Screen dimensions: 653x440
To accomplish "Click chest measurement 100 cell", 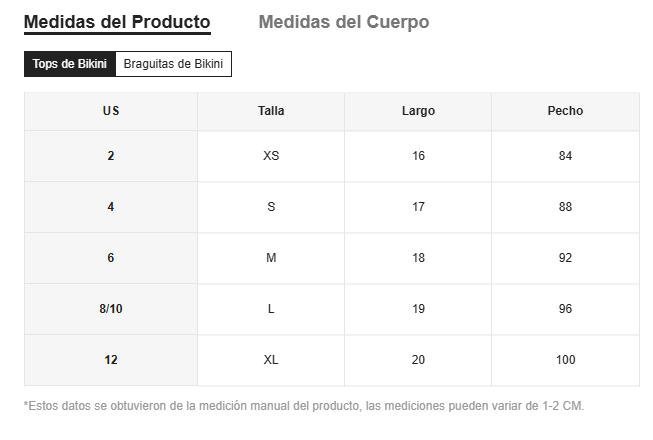I will (565, 360).
